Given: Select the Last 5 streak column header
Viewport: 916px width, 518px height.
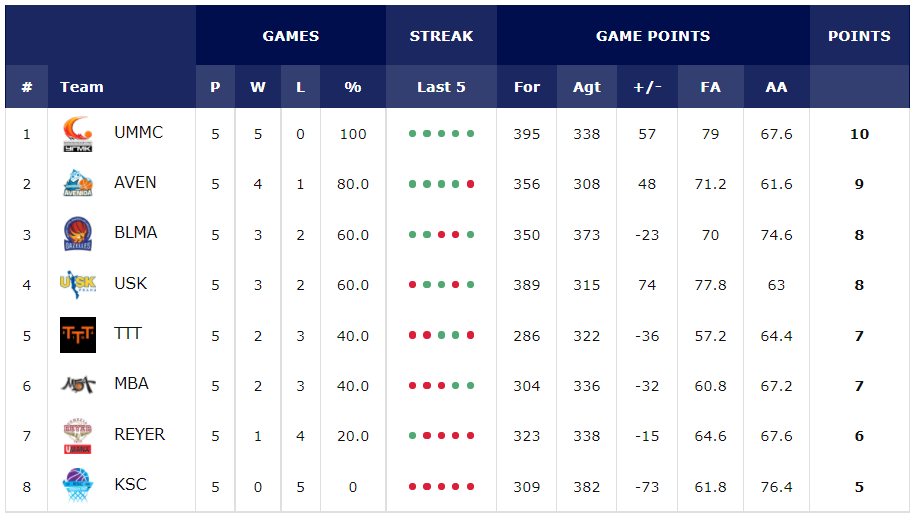Looking at the screenshot, I should pyautogui.click(x=441, y=87).
